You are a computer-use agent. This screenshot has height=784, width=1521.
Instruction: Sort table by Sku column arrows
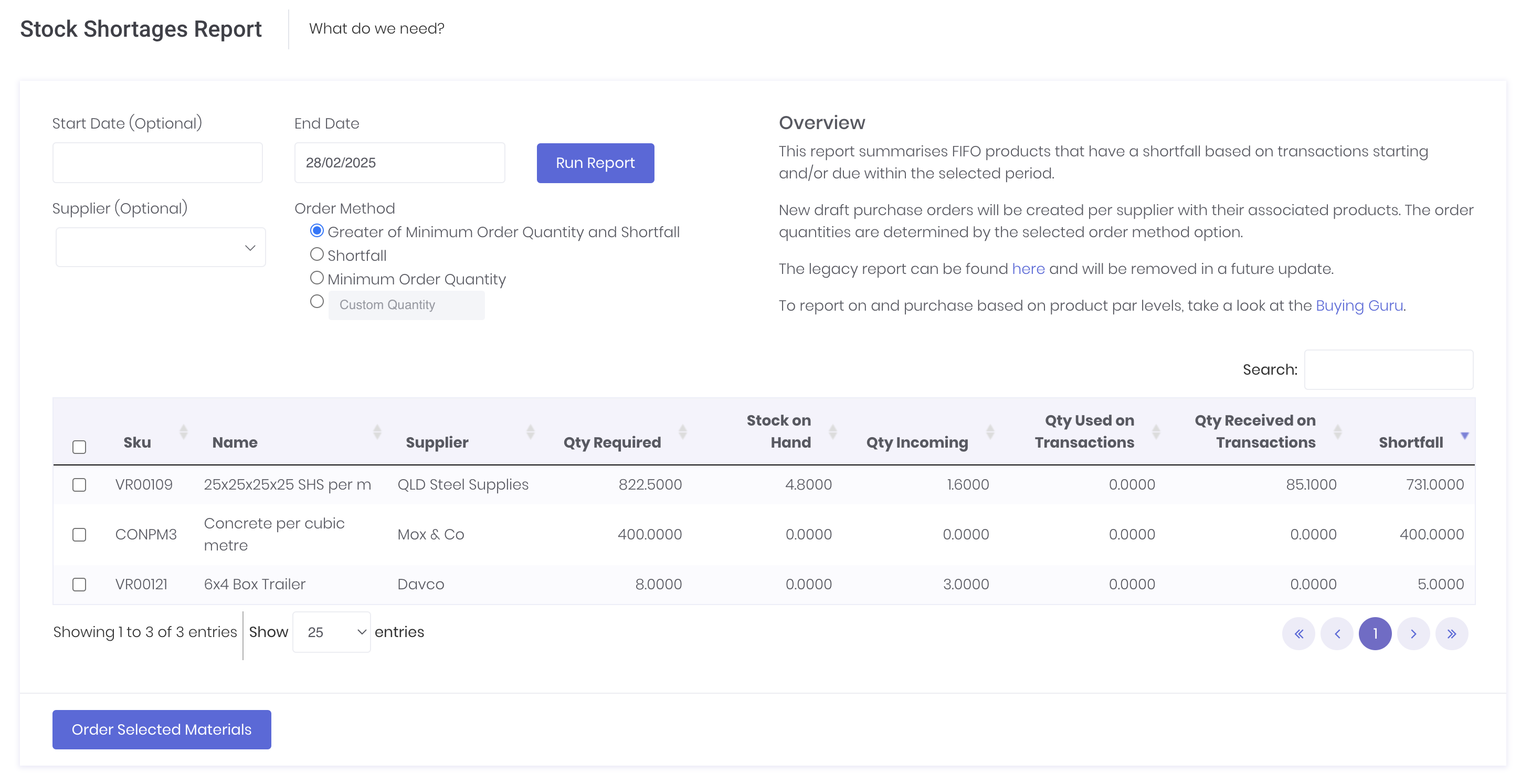pyautogui.click(x=184, y=431)
